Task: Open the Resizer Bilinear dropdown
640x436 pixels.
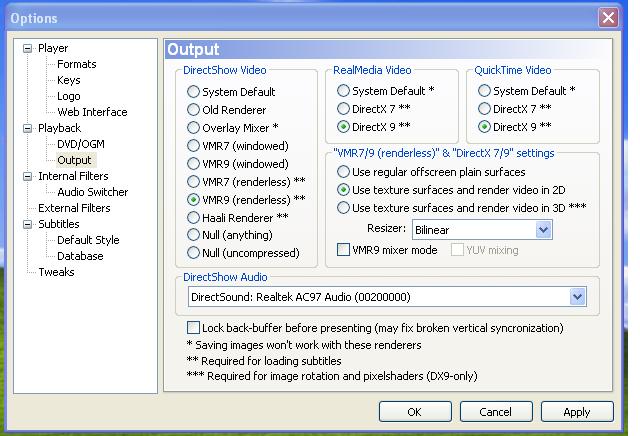Action: (543, 230)
